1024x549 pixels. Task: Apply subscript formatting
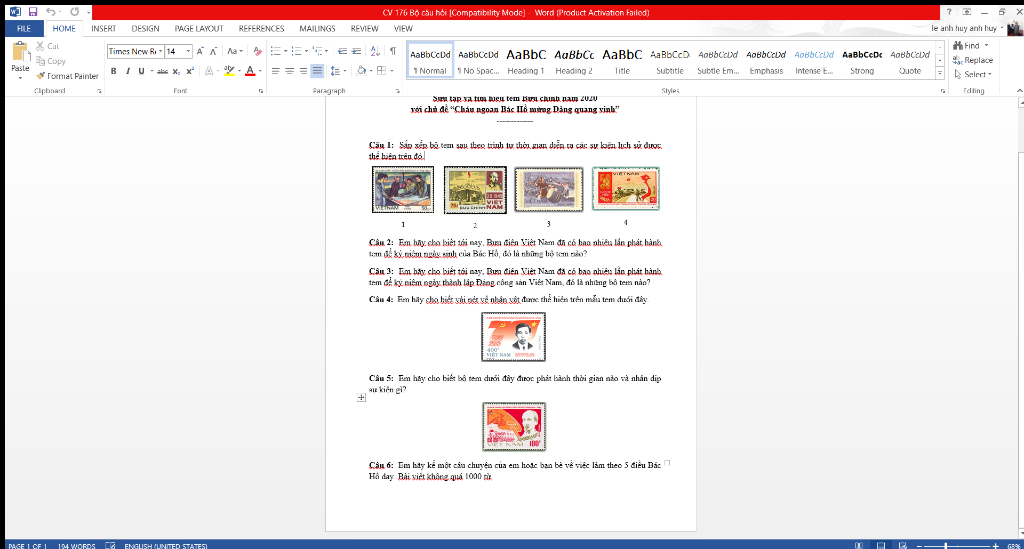point(176,71)
